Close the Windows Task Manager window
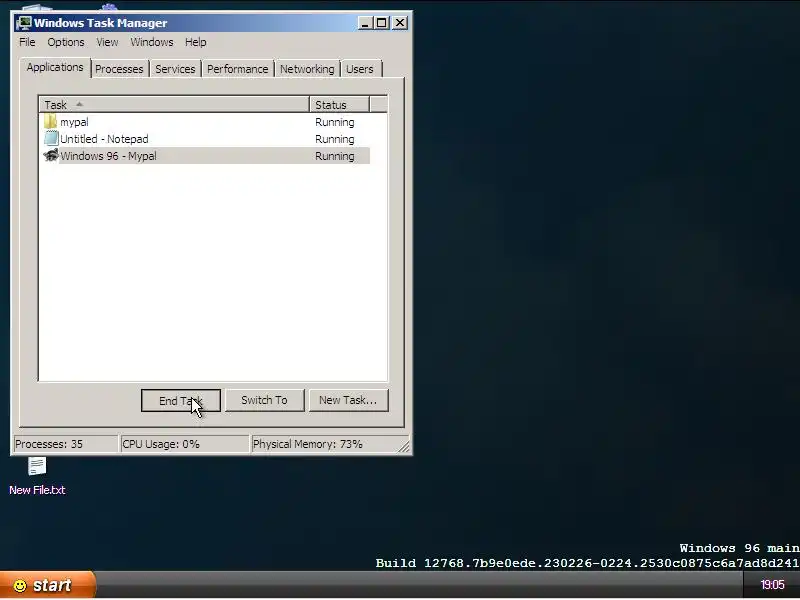800x600 pixels. (400, 23)
